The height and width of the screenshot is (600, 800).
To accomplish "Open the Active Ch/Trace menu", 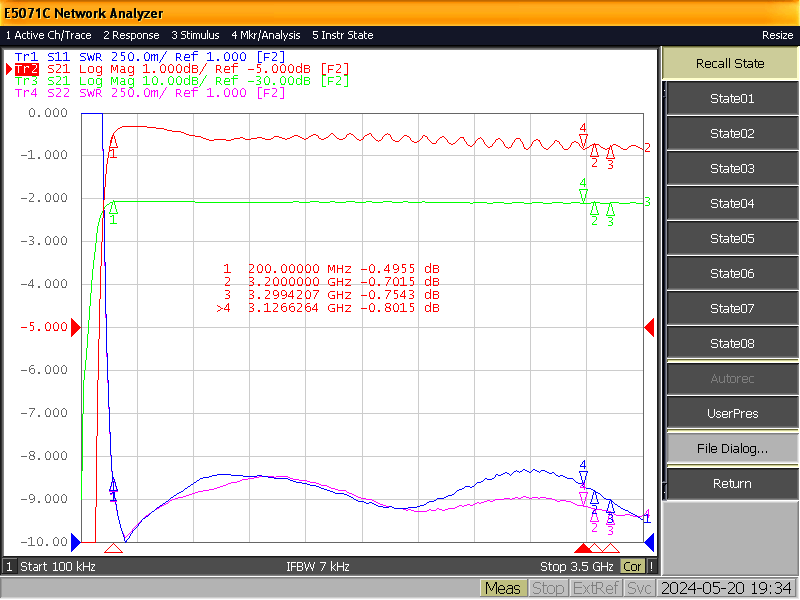I will click(x=48, y=35).
